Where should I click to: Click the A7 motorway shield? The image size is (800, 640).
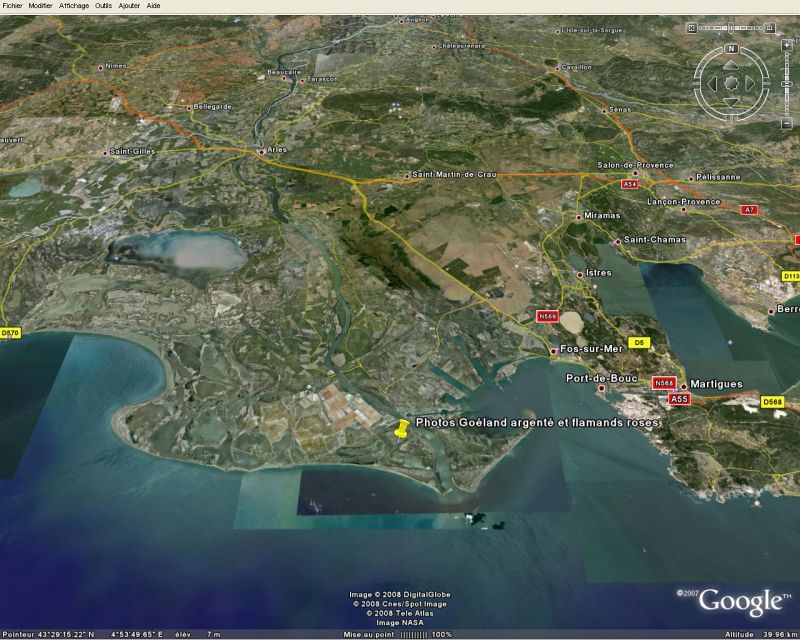click(748, 210)
